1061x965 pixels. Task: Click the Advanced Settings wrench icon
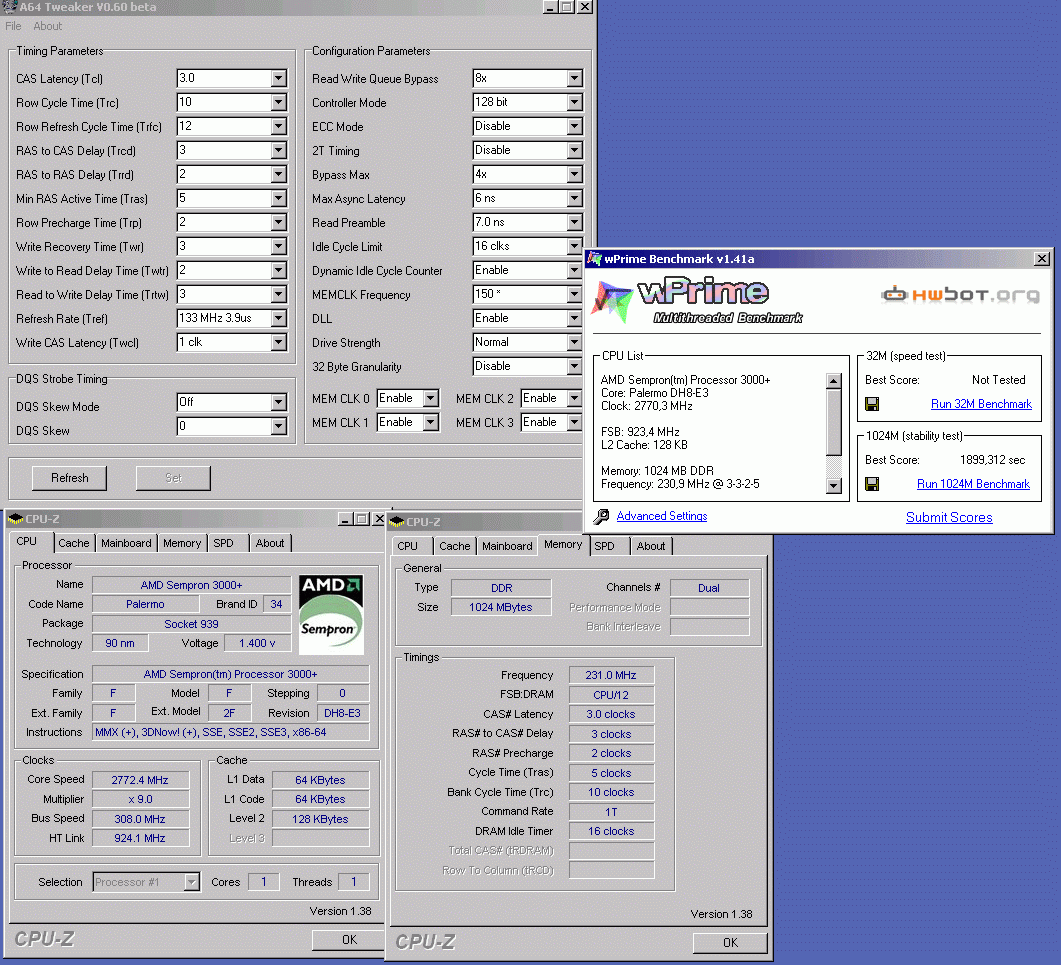point(601,516)
